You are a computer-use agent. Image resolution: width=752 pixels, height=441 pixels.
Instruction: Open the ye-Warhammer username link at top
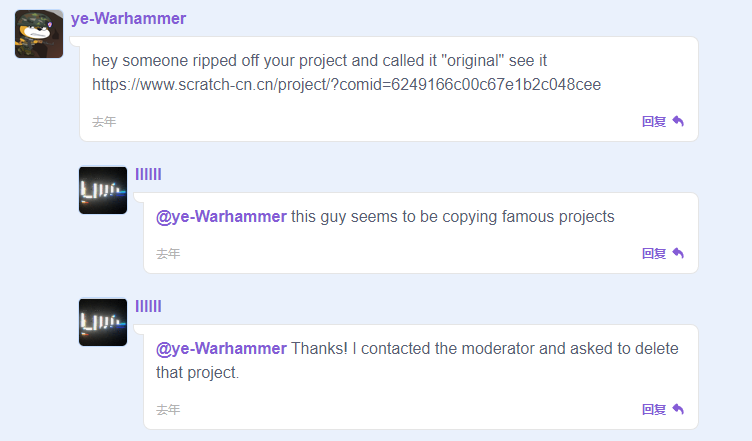click(128, 19)
